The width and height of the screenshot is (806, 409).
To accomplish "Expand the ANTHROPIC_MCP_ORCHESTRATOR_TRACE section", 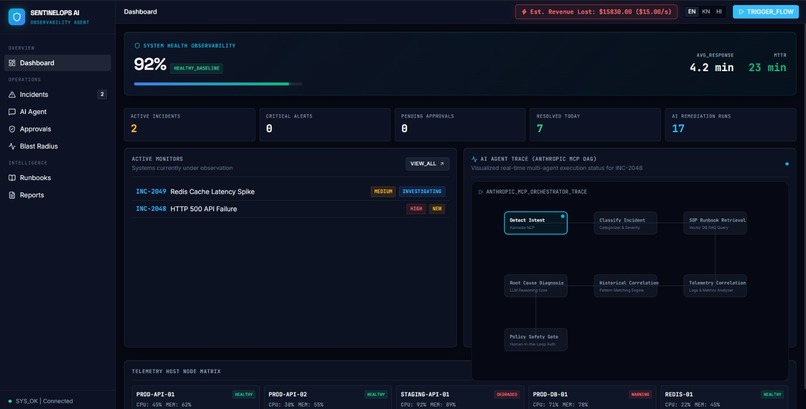I will coord(533,192).
